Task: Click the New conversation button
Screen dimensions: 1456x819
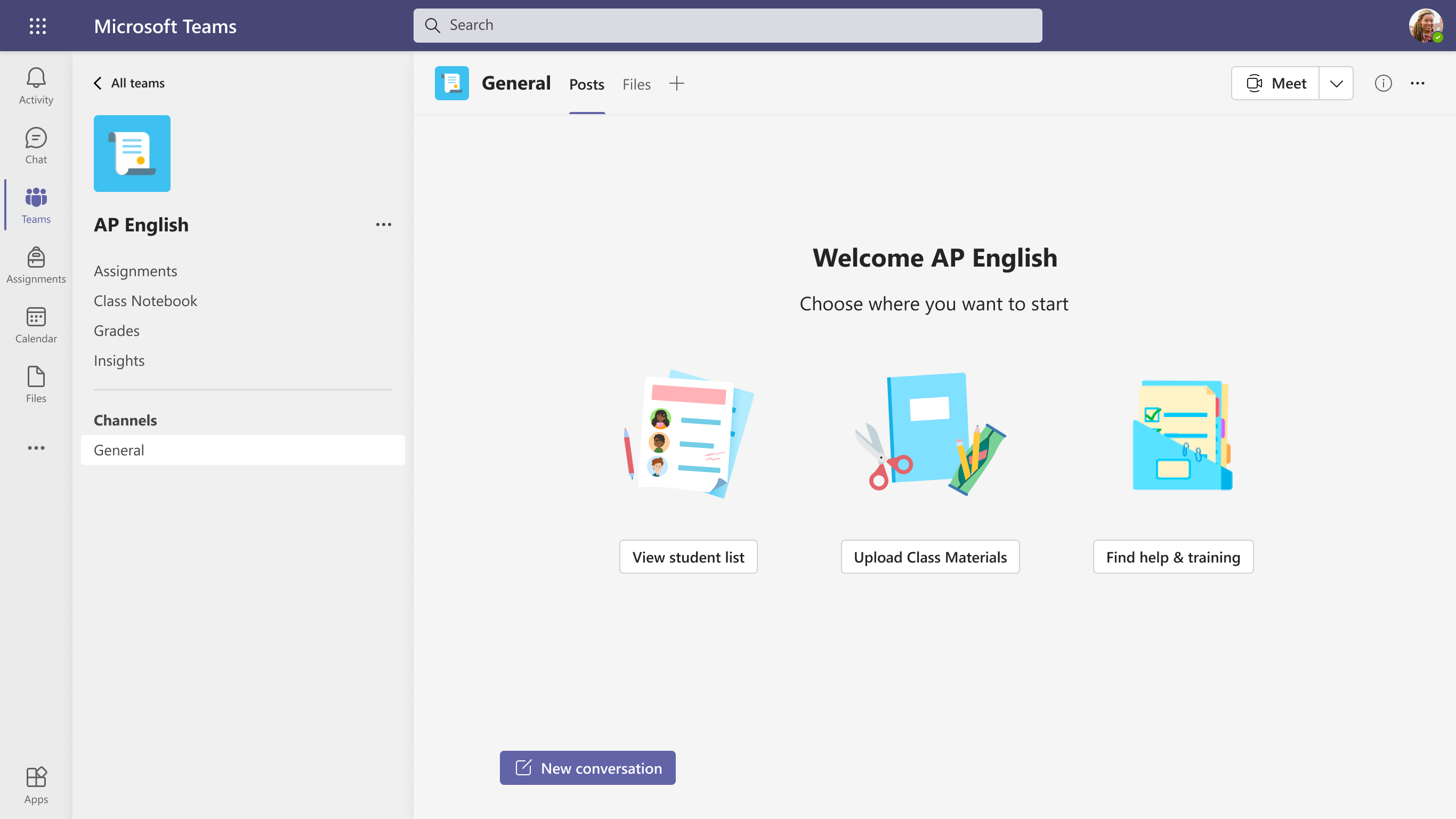Action: point(587,767)
